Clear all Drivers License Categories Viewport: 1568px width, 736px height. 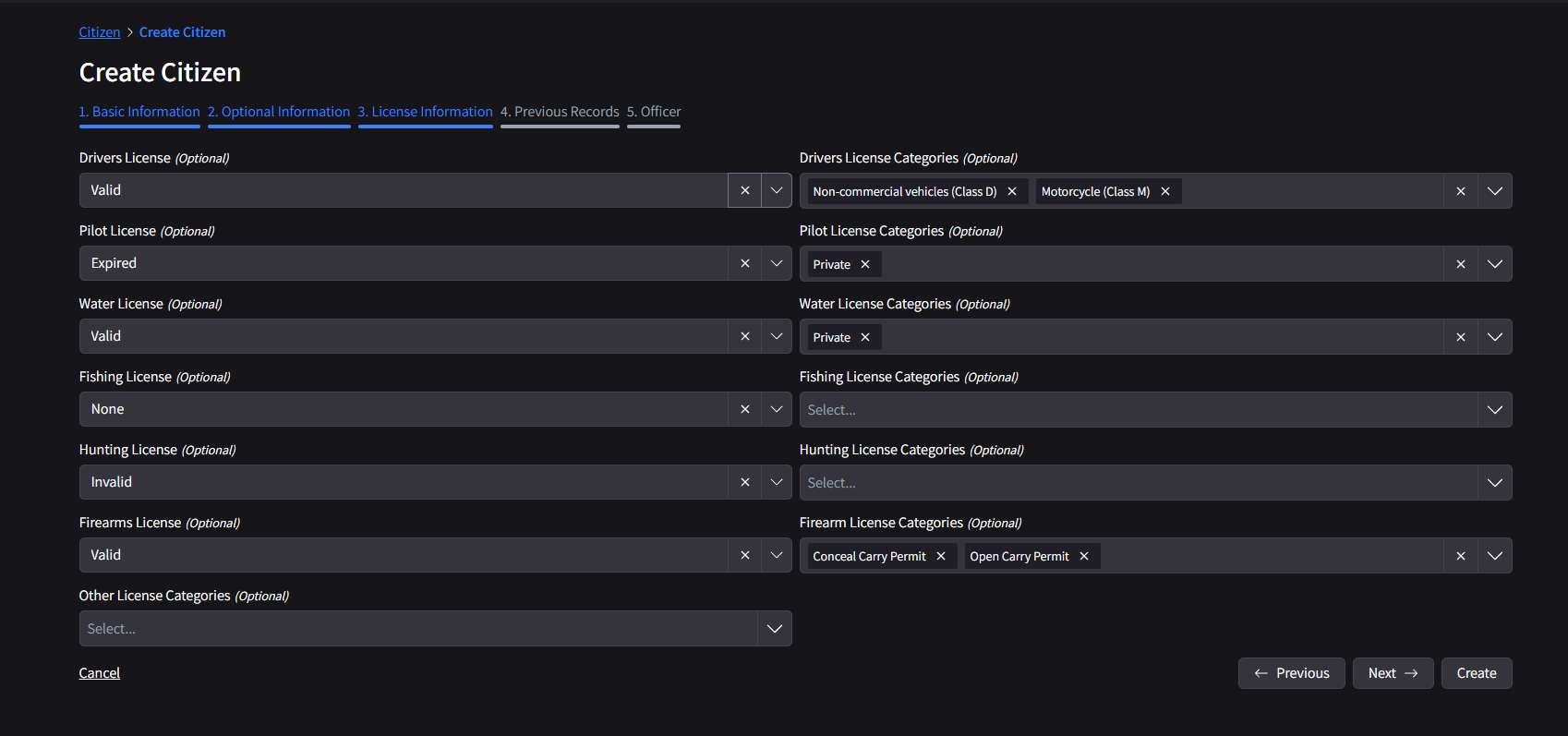pyautogui.click(x=1460, y=191)
